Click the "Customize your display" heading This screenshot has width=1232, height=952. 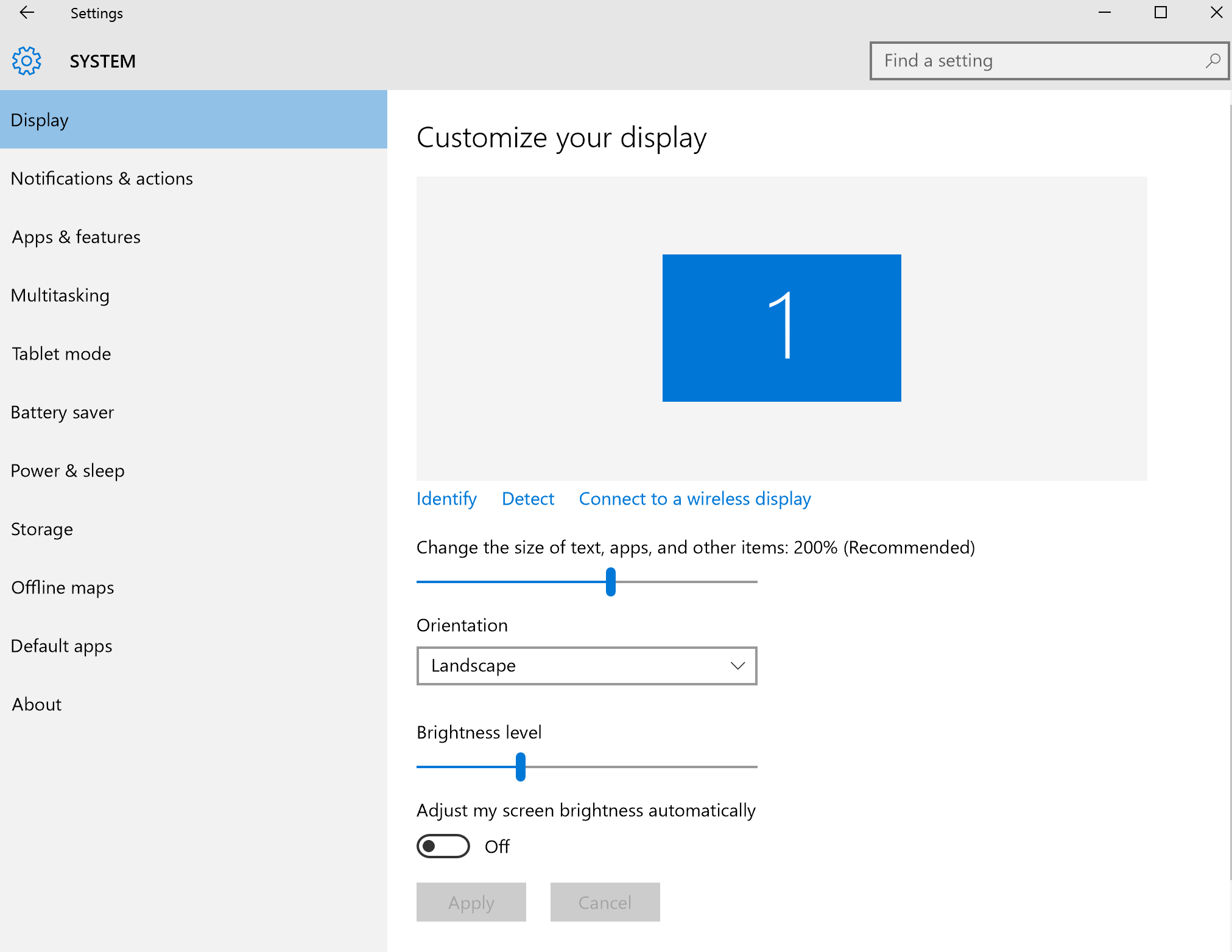(x=561, y=138)
